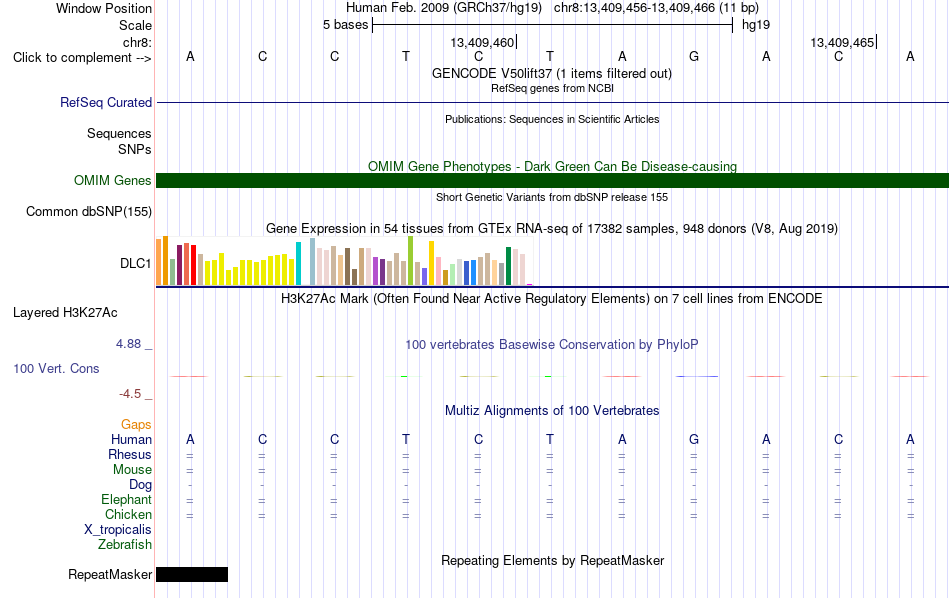Click the SNPs label under Sequences
The height and width of the screenshot is (598, 950).
tap(135, 149)
